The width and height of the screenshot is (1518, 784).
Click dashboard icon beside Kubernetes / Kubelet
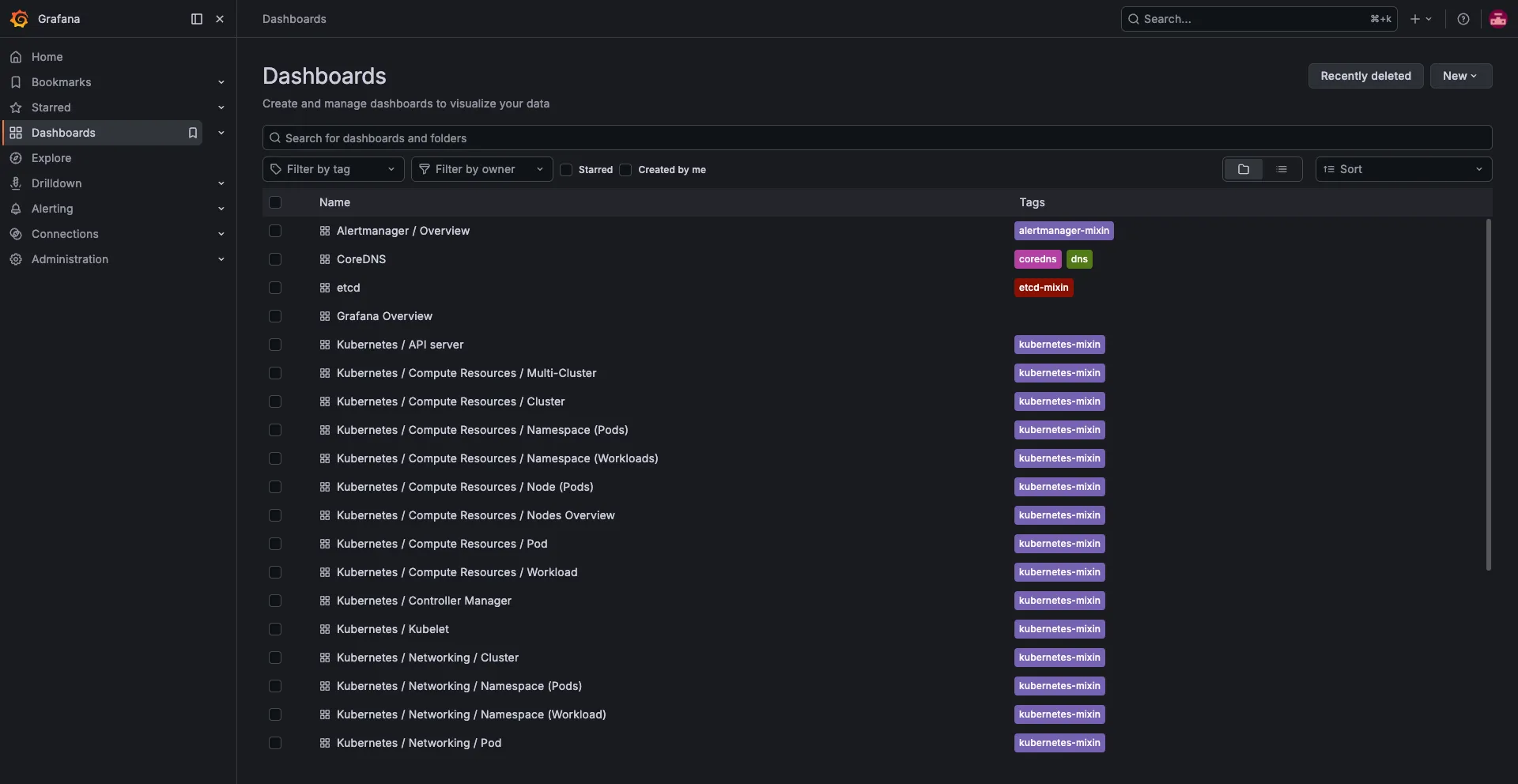(325, 629)
